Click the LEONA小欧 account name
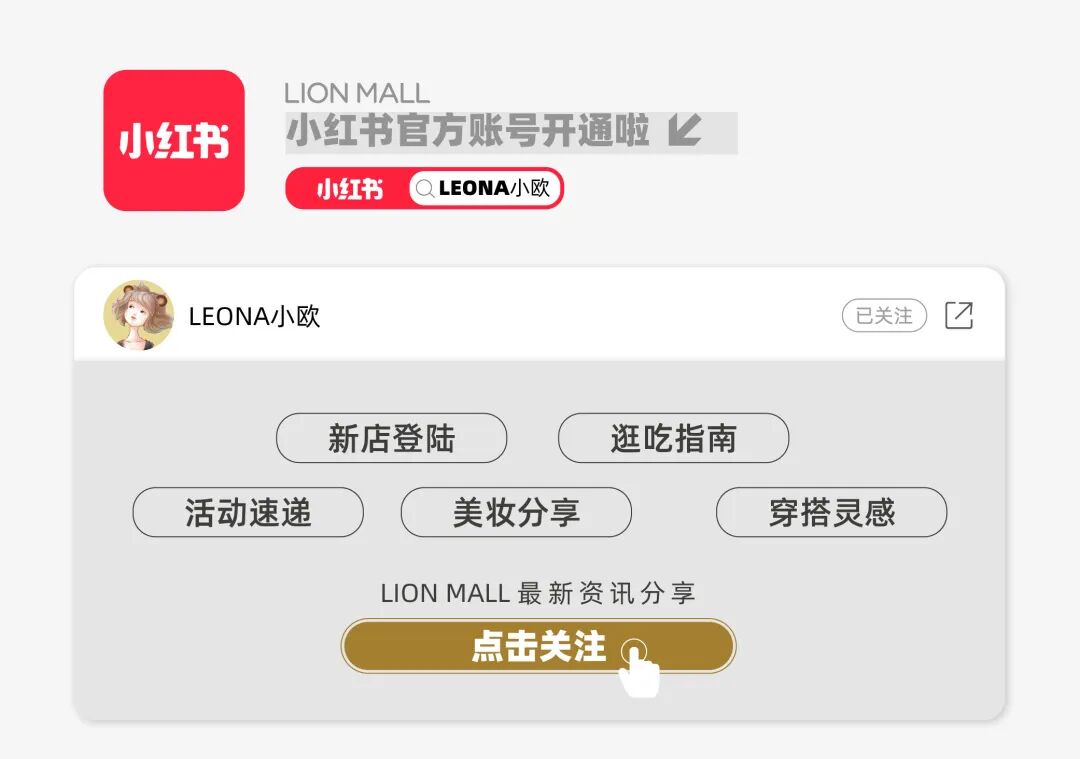The width and height of the screenshot is (1080, 759). pos(254,316)
